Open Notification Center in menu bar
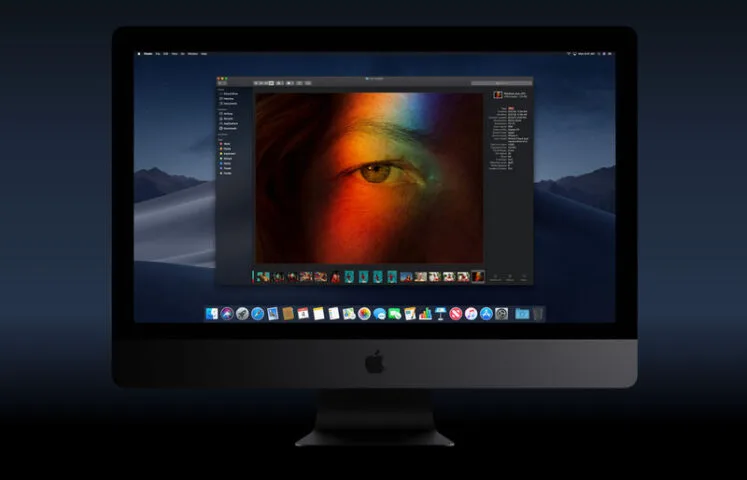 [x=610, y=54]
